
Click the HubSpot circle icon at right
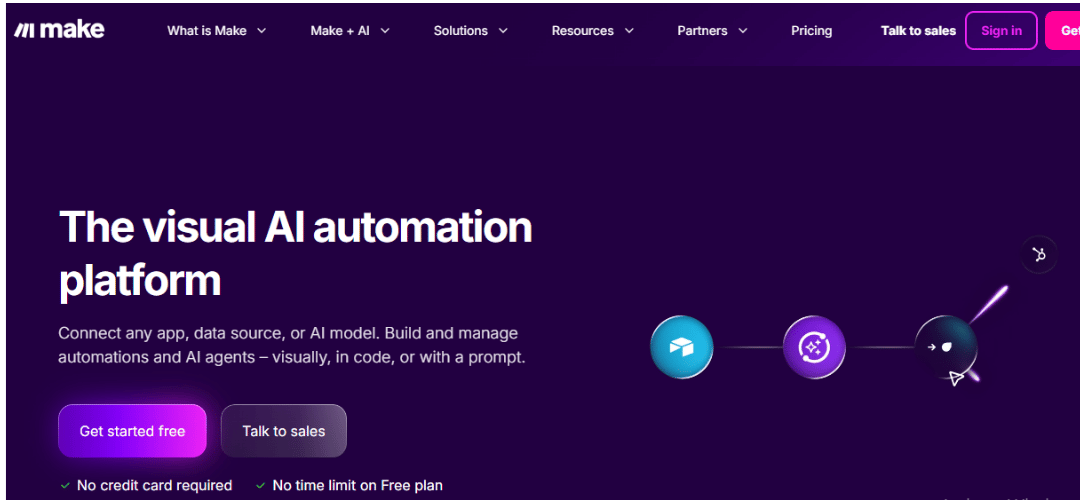tap(1039, 255)
